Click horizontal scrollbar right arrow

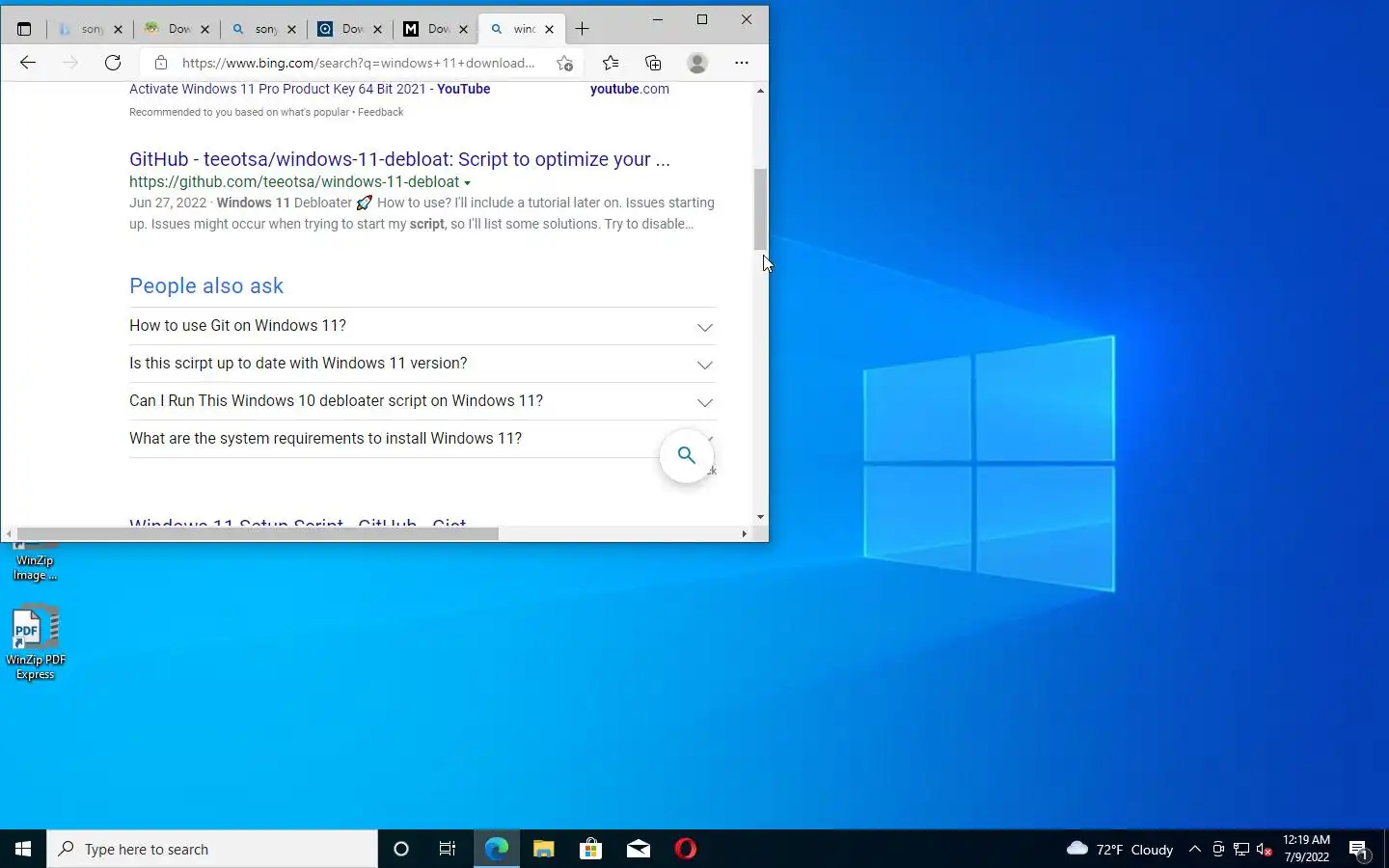pyautogui.click(x=744, y=533)
